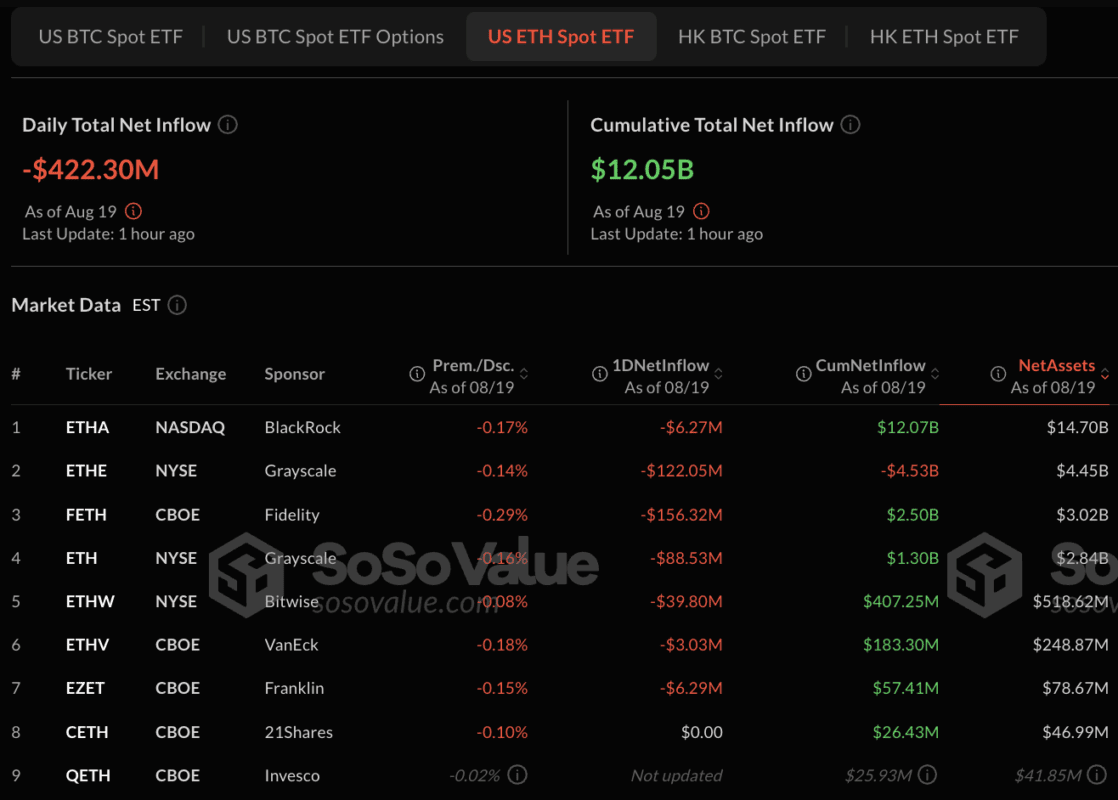The height and width of the screenshot is (800, 1118).
Task: Click Franklin sponsor cell
Action: pos(294,688)
